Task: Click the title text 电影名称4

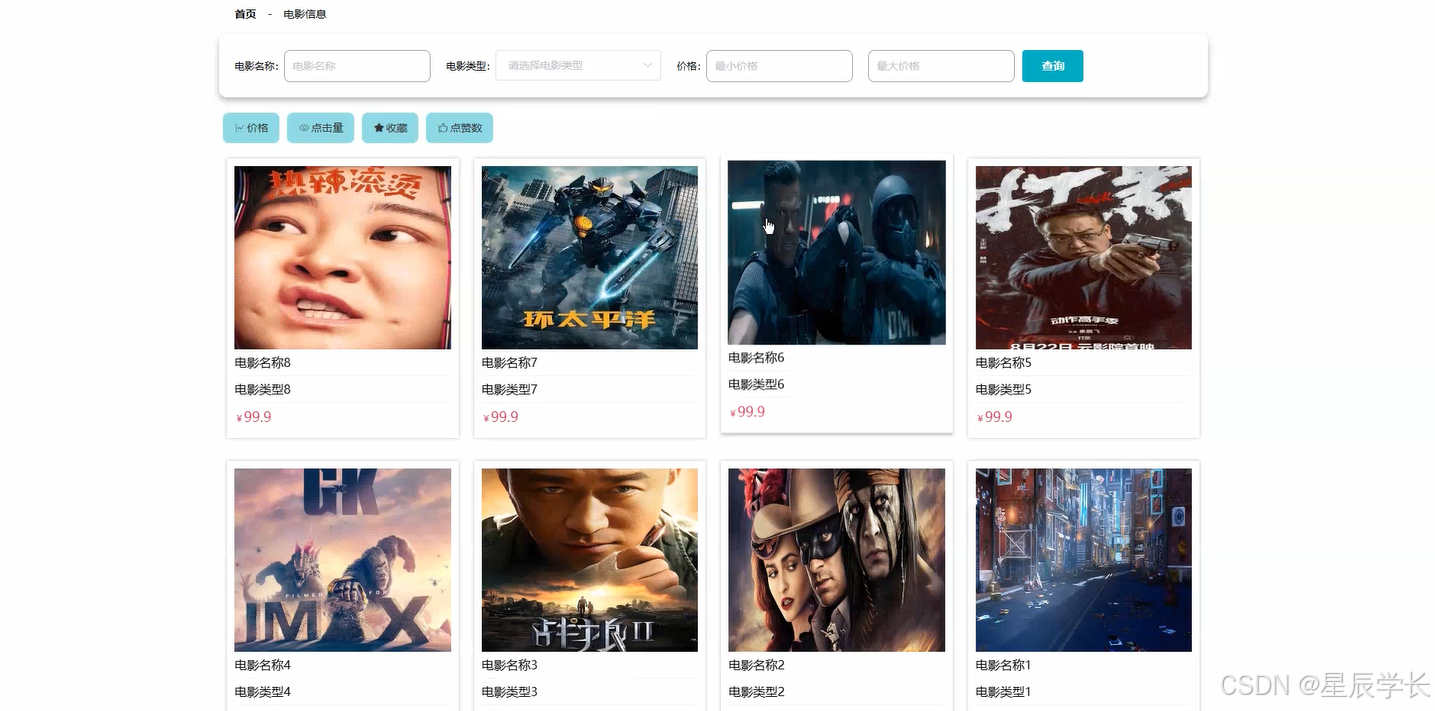Action: 263,665
